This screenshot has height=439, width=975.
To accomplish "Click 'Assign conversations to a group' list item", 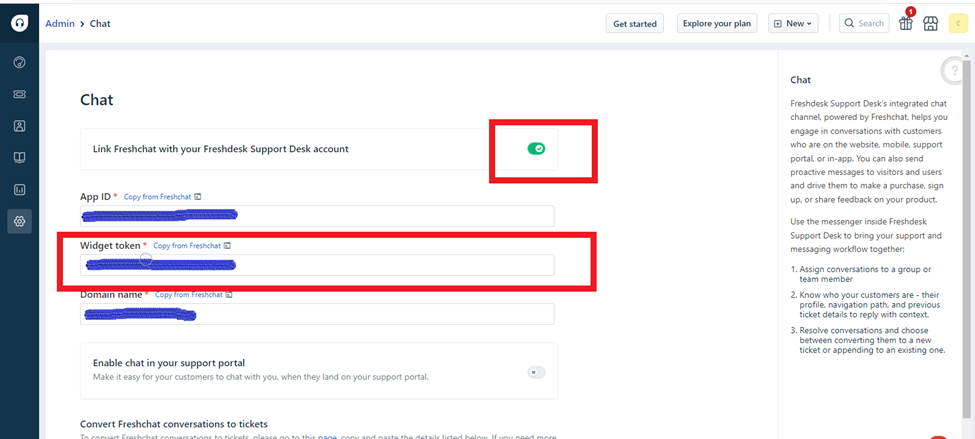I will (865, 274).
